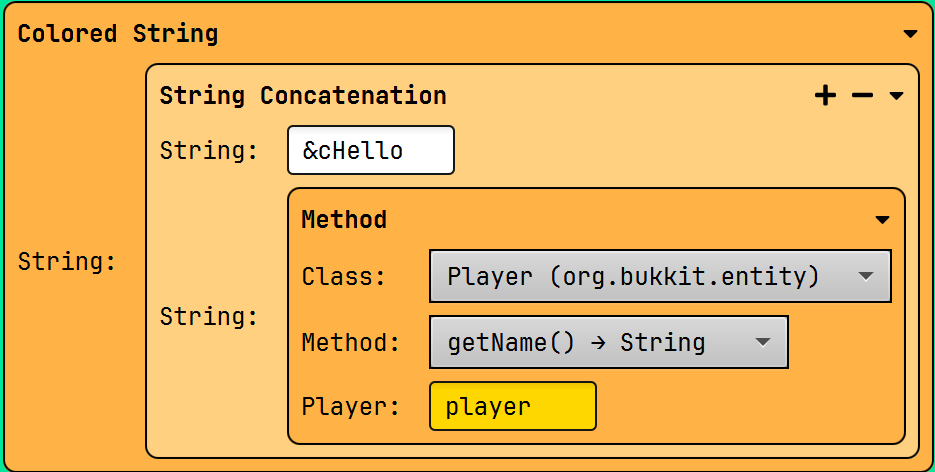Click the String: label beside the Method block

pos(209,317)
